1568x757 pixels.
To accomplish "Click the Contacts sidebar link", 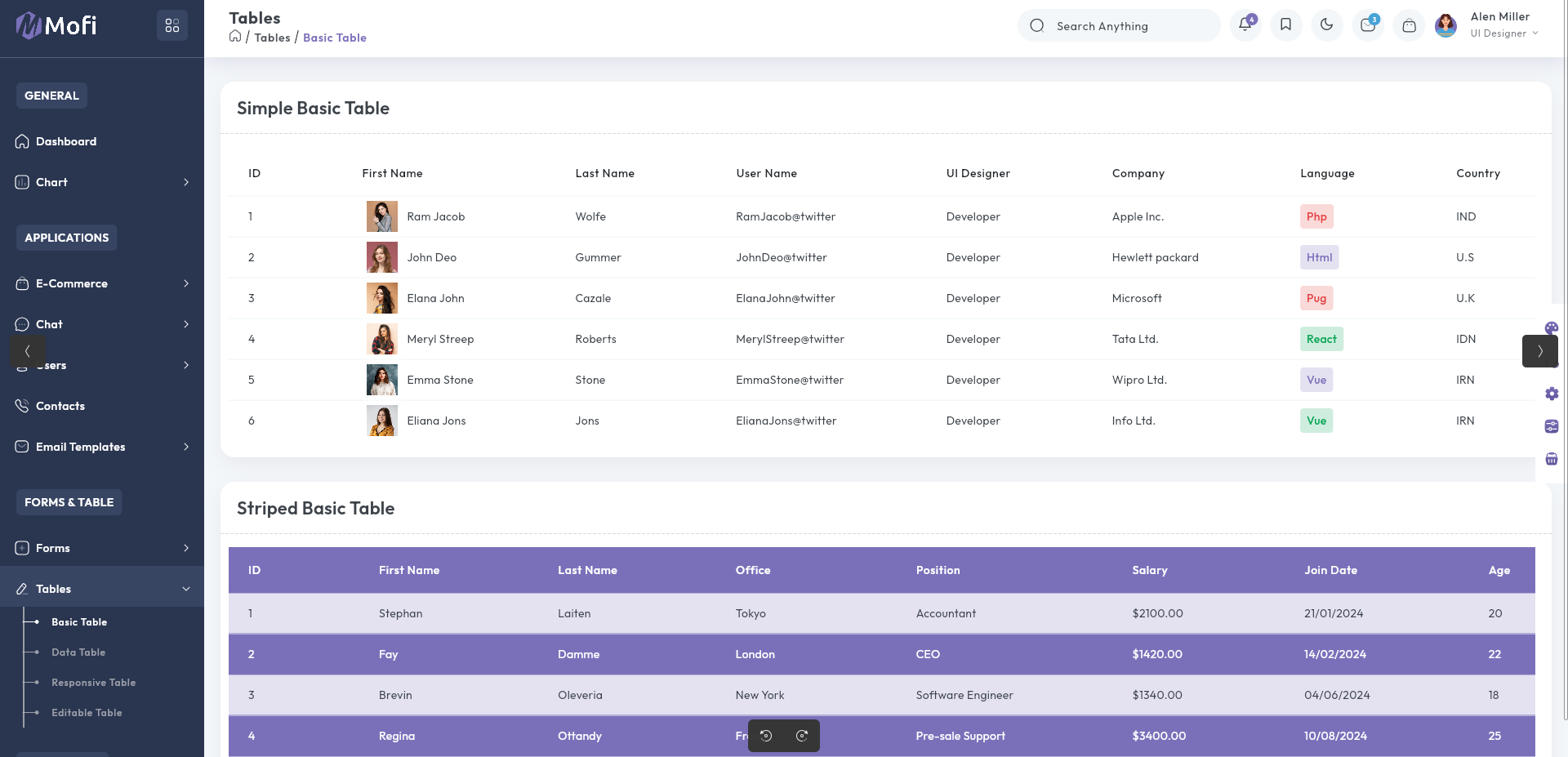I will (60, 406).
